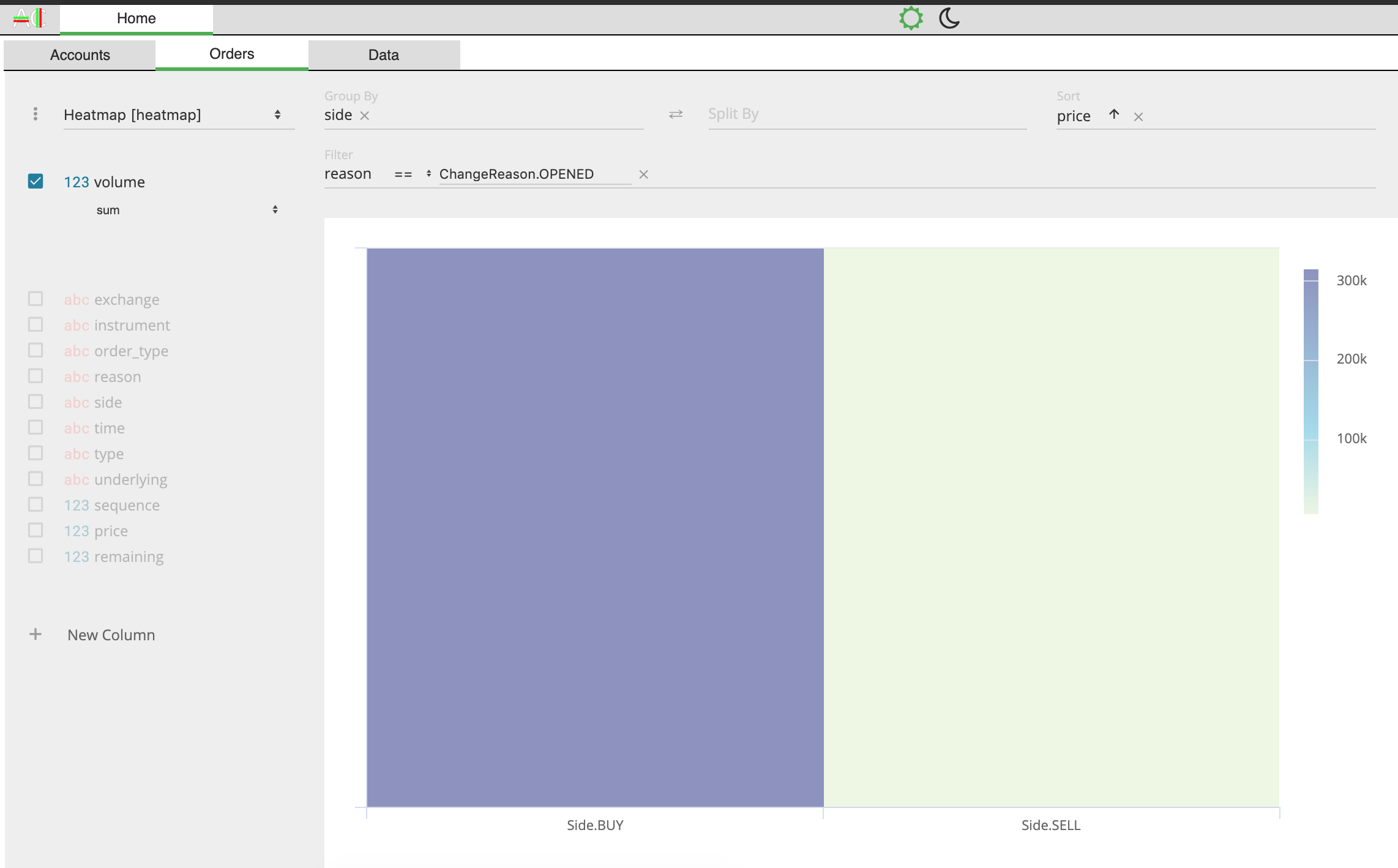
Task: Remove the side pill from Group By
Action: pos(365,115)
